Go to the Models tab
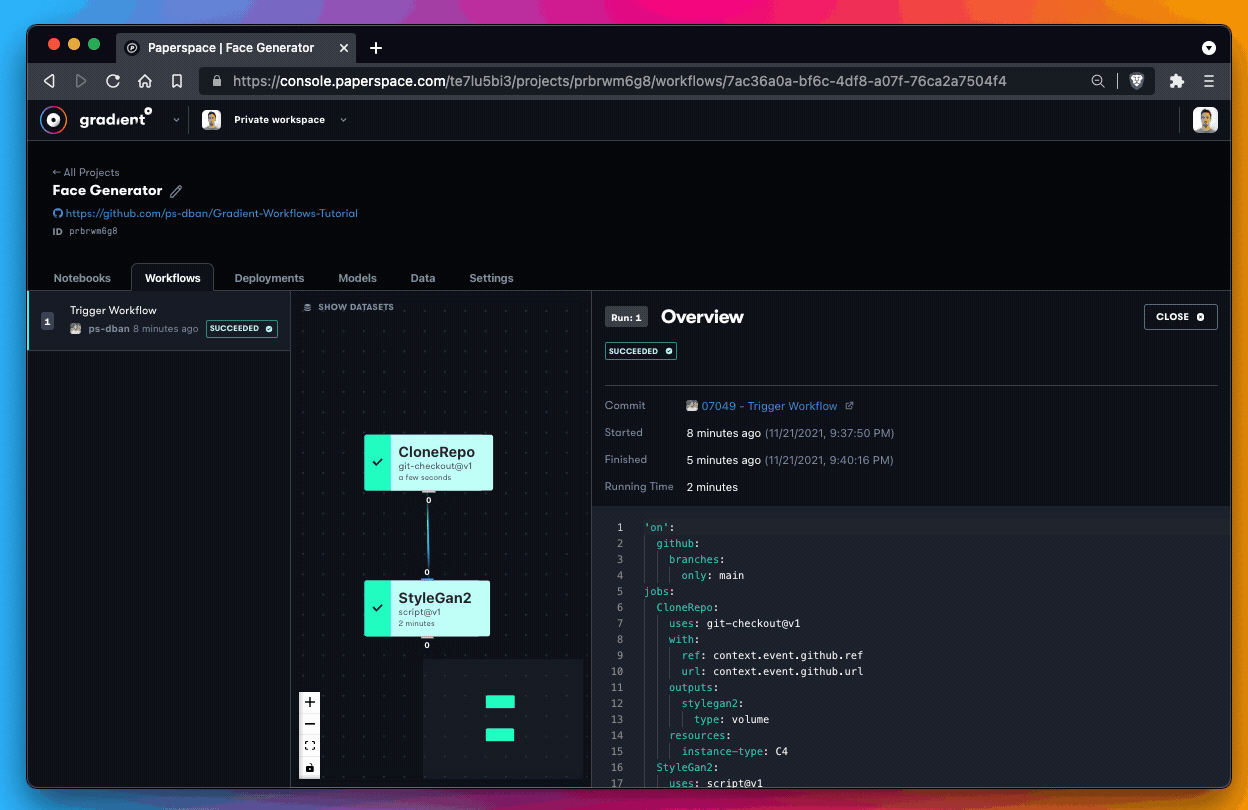 point(357,278)
